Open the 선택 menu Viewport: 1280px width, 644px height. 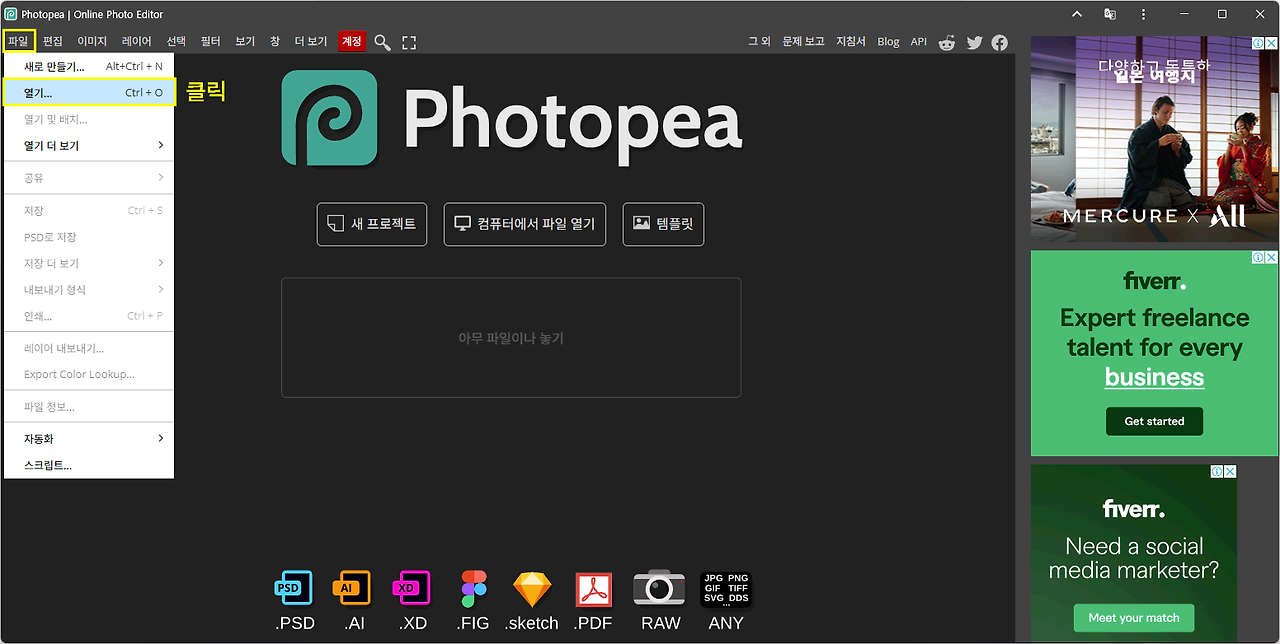(x=176, y=41)
